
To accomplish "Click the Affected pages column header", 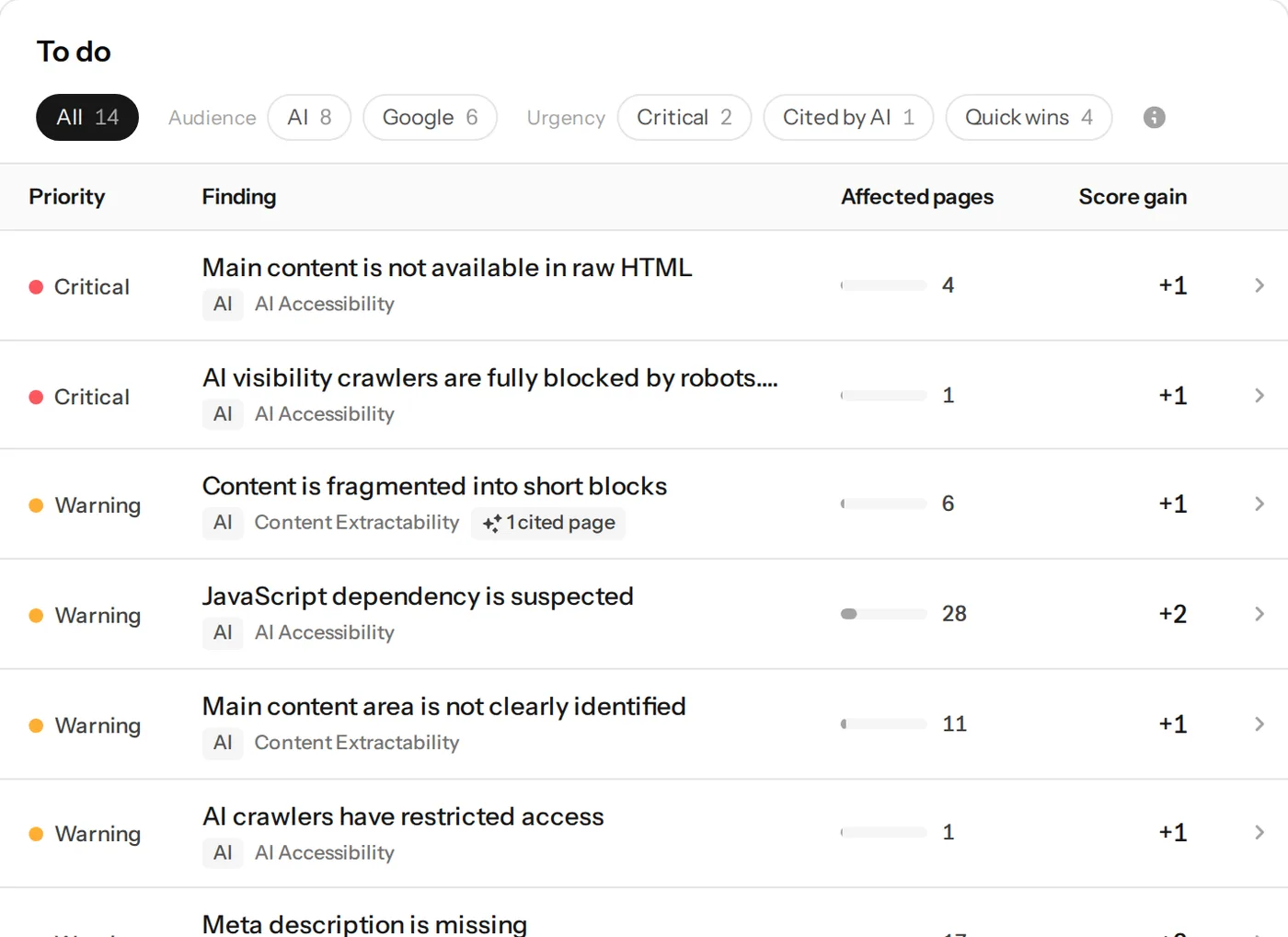I will [x=917, y=197].
